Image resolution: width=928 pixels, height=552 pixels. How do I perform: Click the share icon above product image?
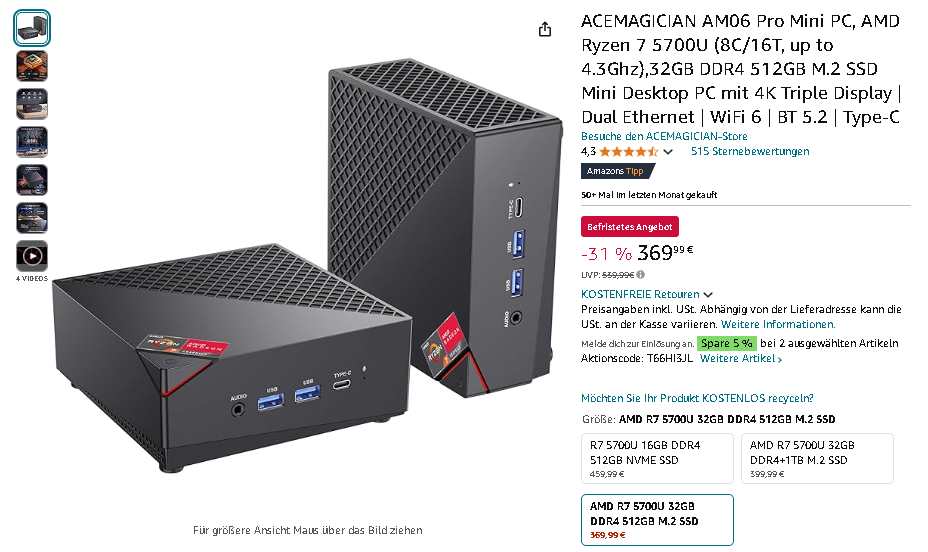[x=544, y=29]
